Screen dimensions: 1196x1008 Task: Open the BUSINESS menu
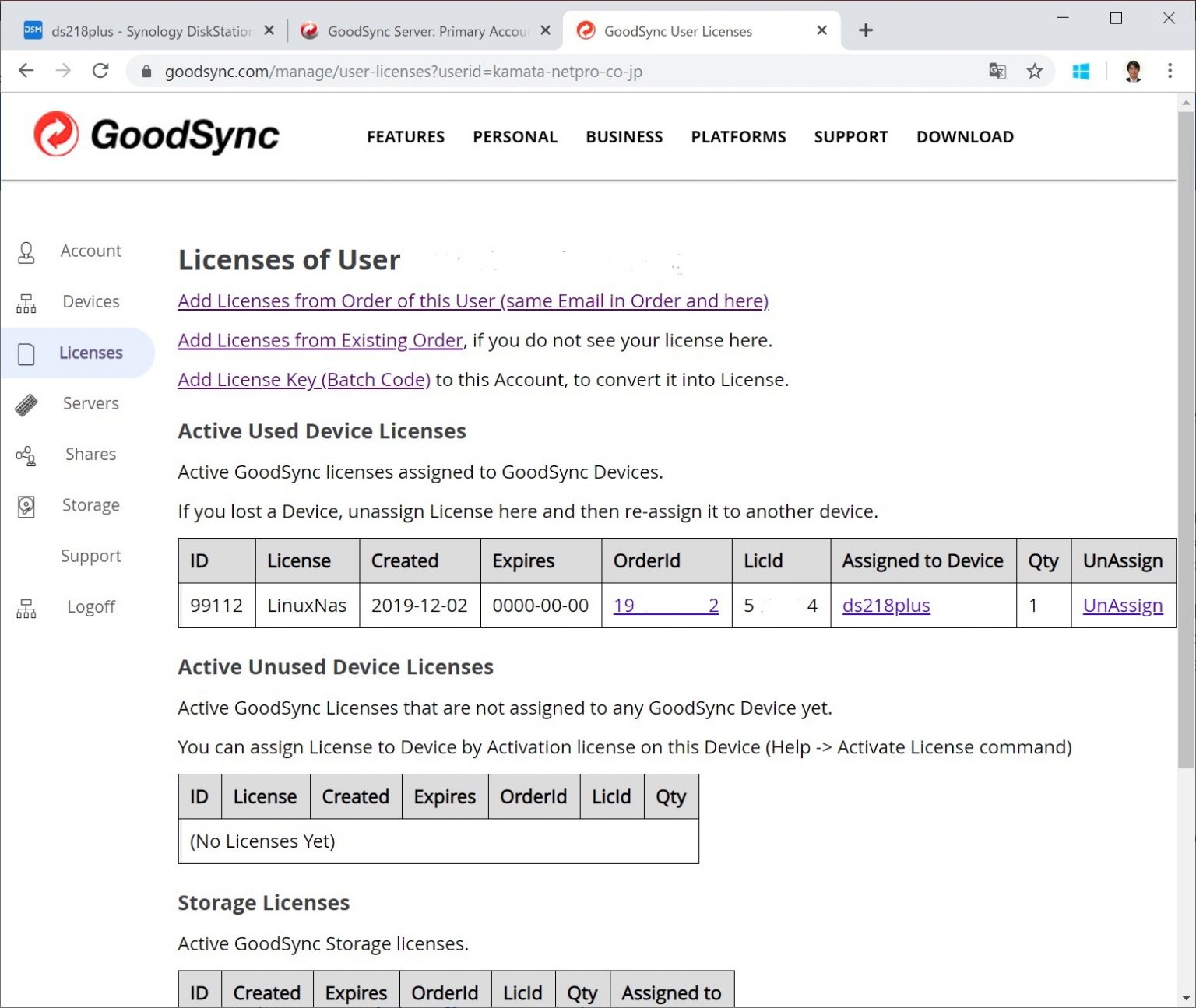click(x=624, y=137)
